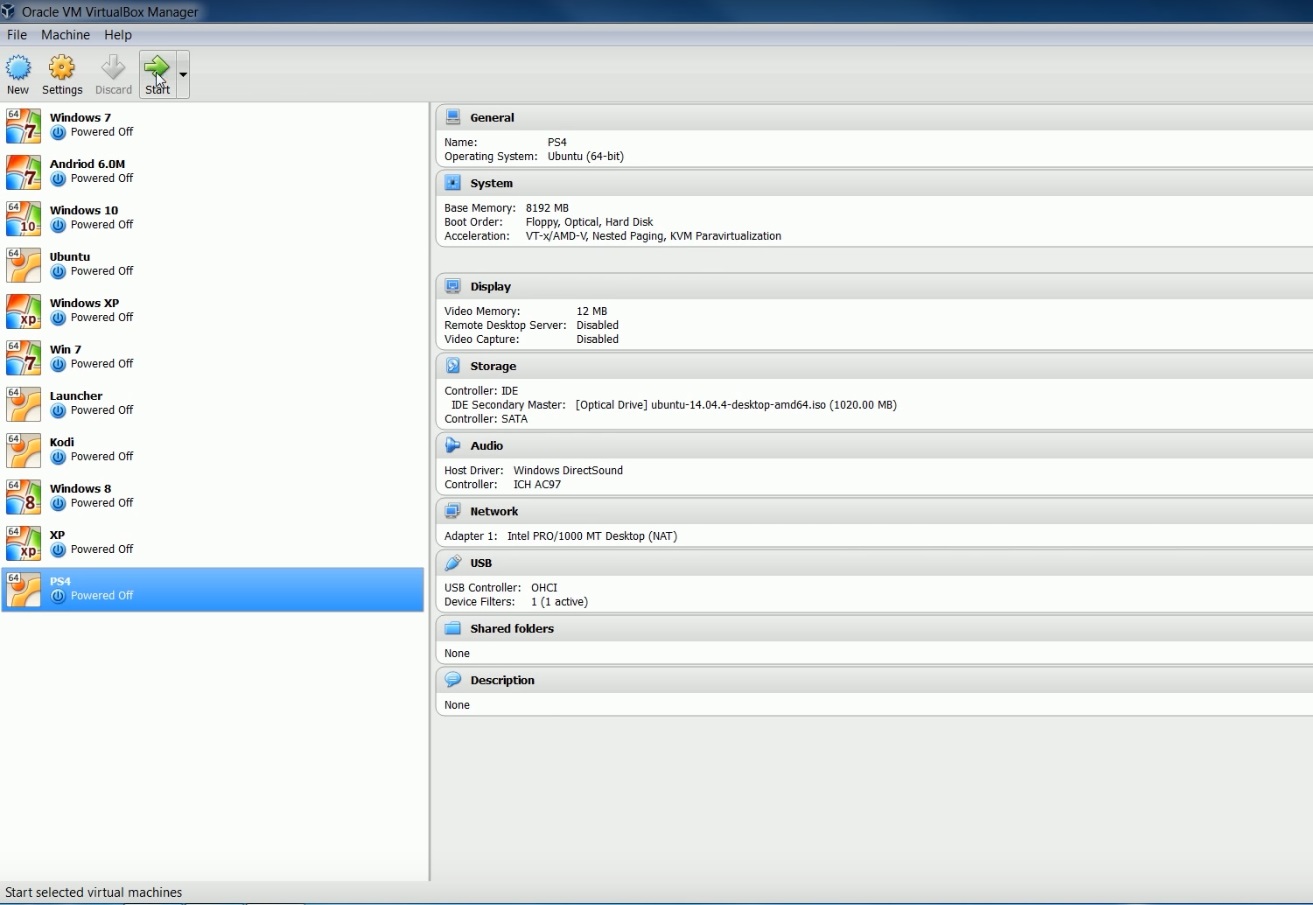This screenshot has height=905, width=1313.
Task: Click the Ubuntu (64-bit) operating system value
Action: [x=586, y=157]
